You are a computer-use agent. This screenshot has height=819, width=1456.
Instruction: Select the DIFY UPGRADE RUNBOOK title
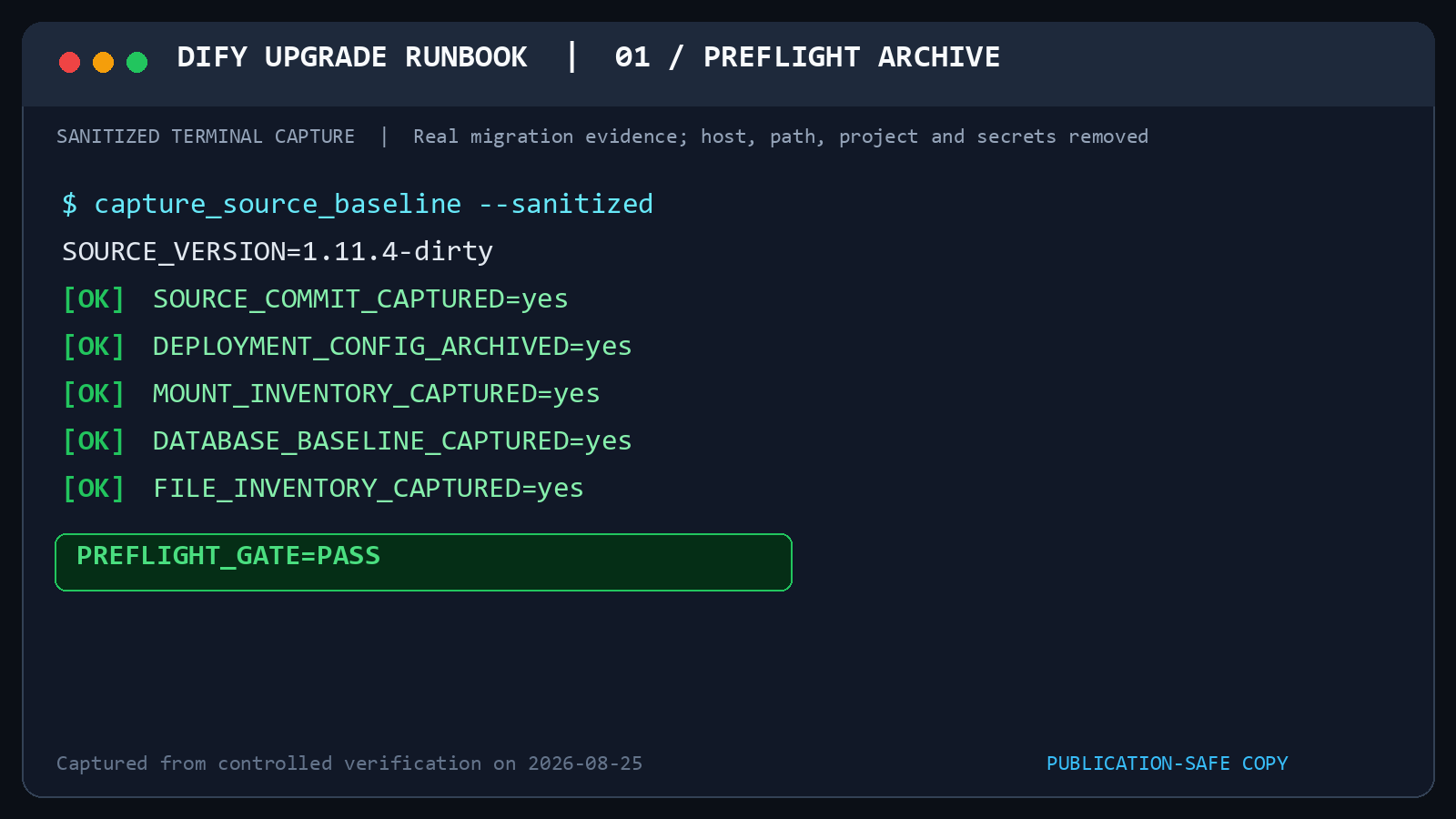point(352,57)
